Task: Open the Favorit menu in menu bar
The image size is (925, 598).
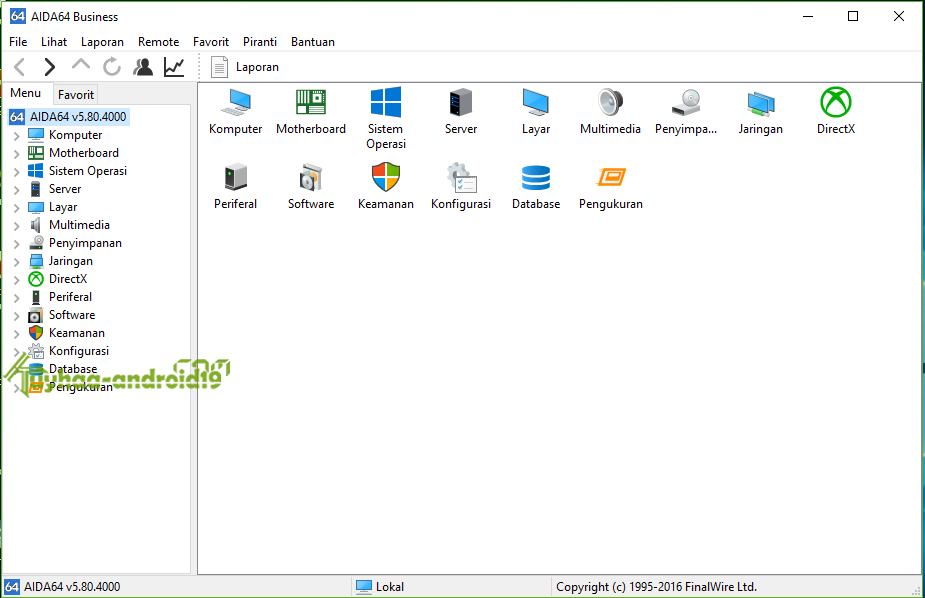Action: [211, 42]
